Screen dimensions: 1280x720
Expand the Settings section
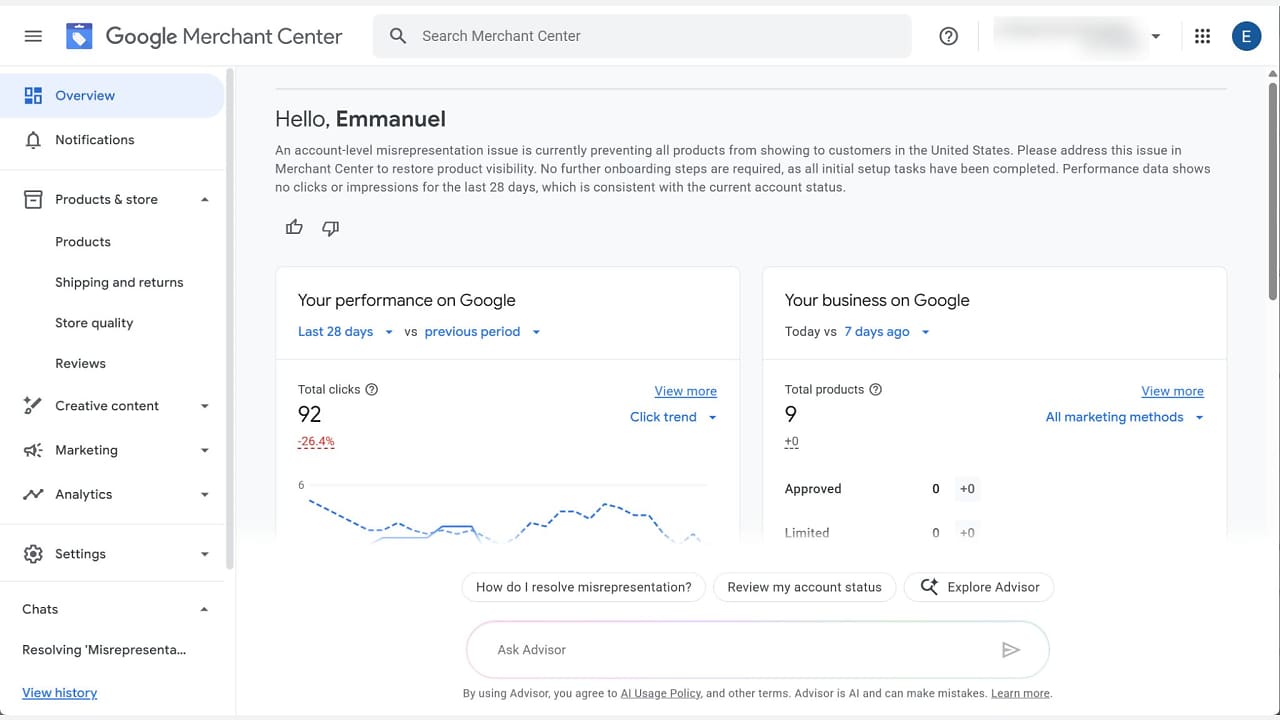[205, 554]
